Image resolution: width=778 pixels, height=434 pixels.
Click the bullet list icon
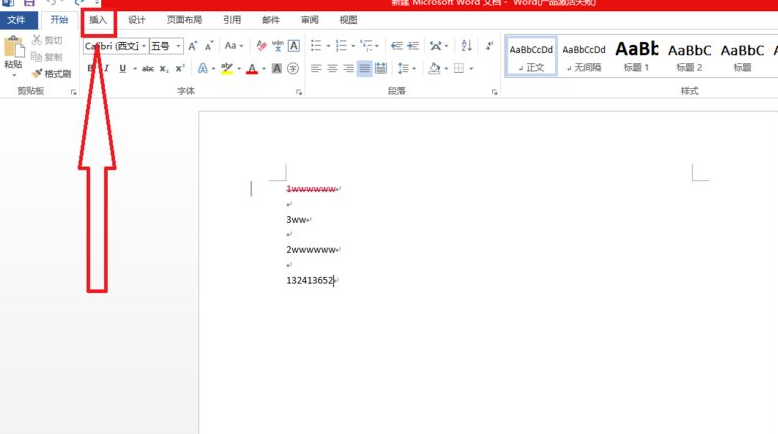[316, 46]
